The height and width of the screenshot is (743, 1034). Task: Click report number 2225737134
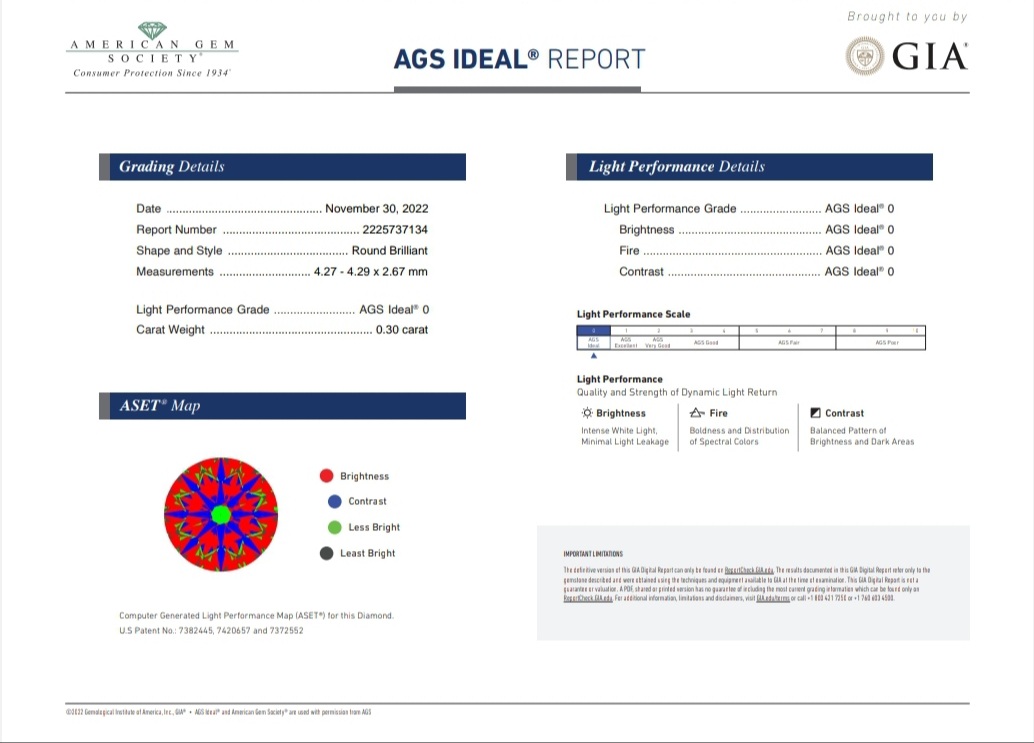395,229
